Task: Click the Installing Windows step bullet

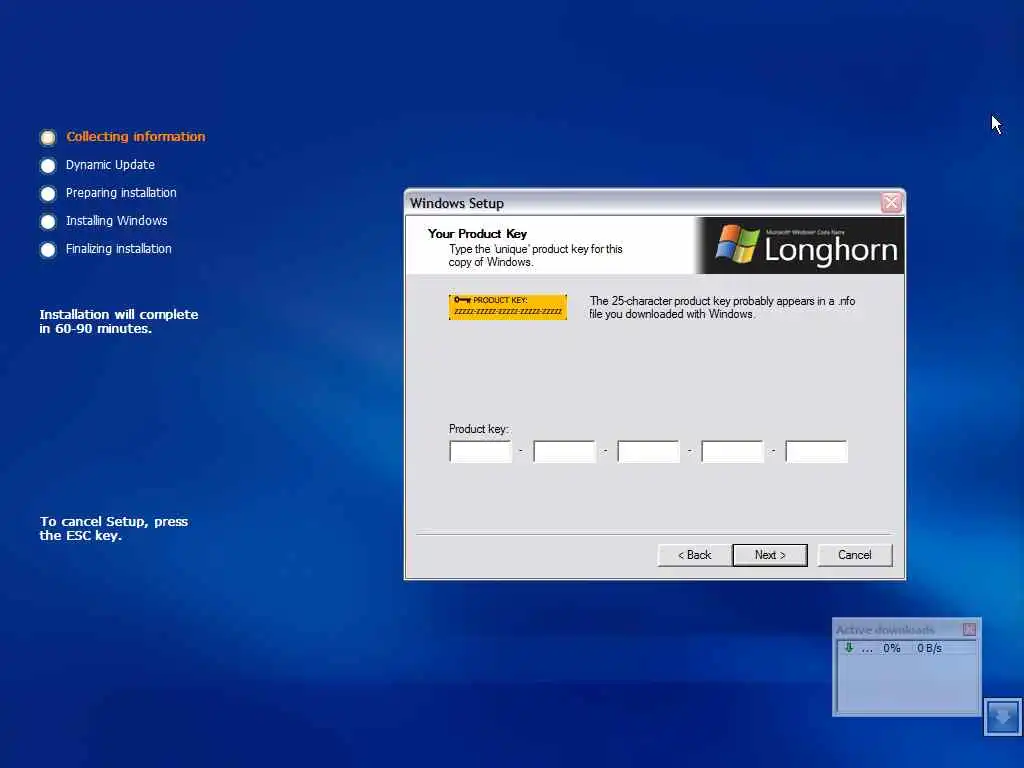Action: tap(48, 222)
